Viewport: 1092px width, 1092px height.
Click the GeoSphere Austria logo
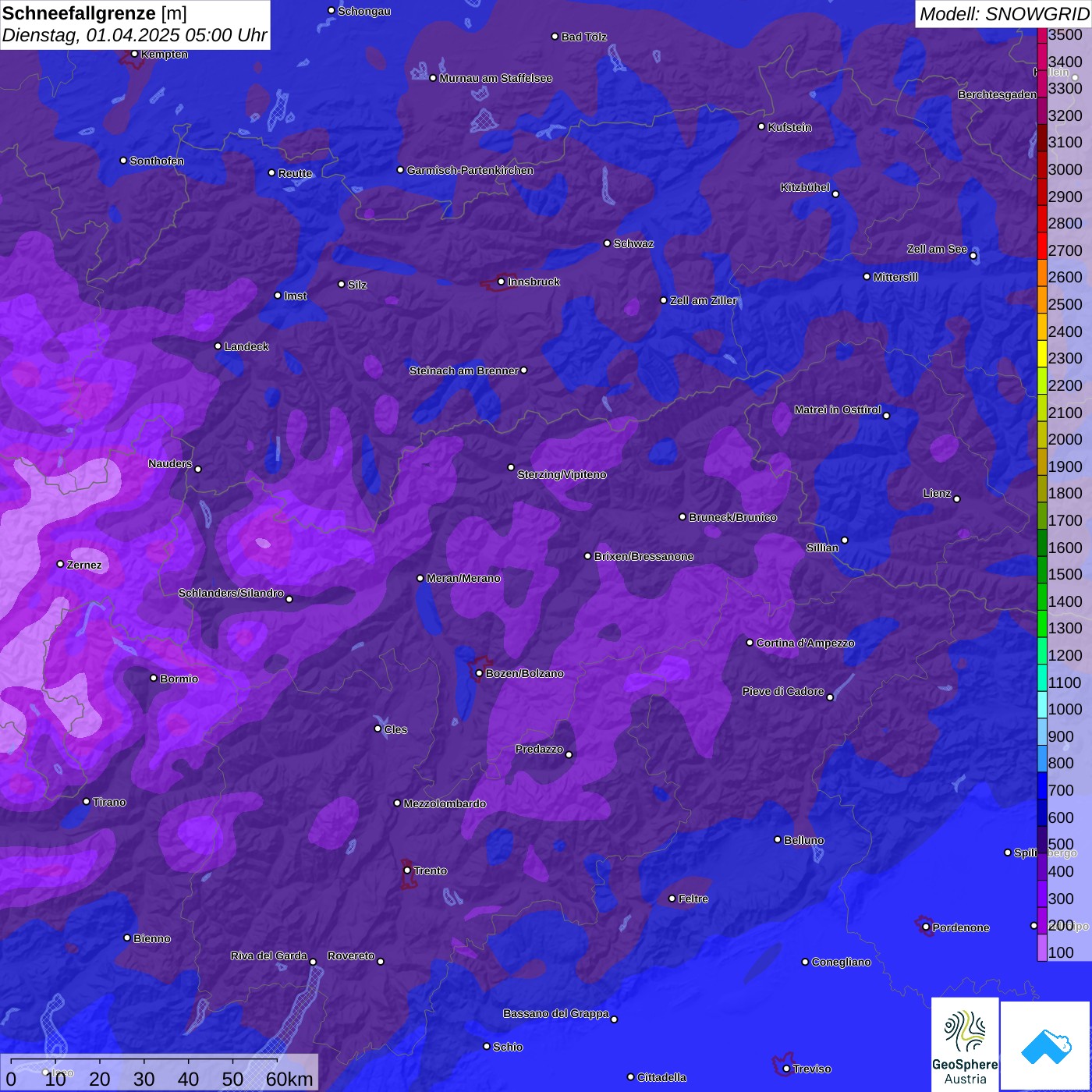click(965, 1044)
